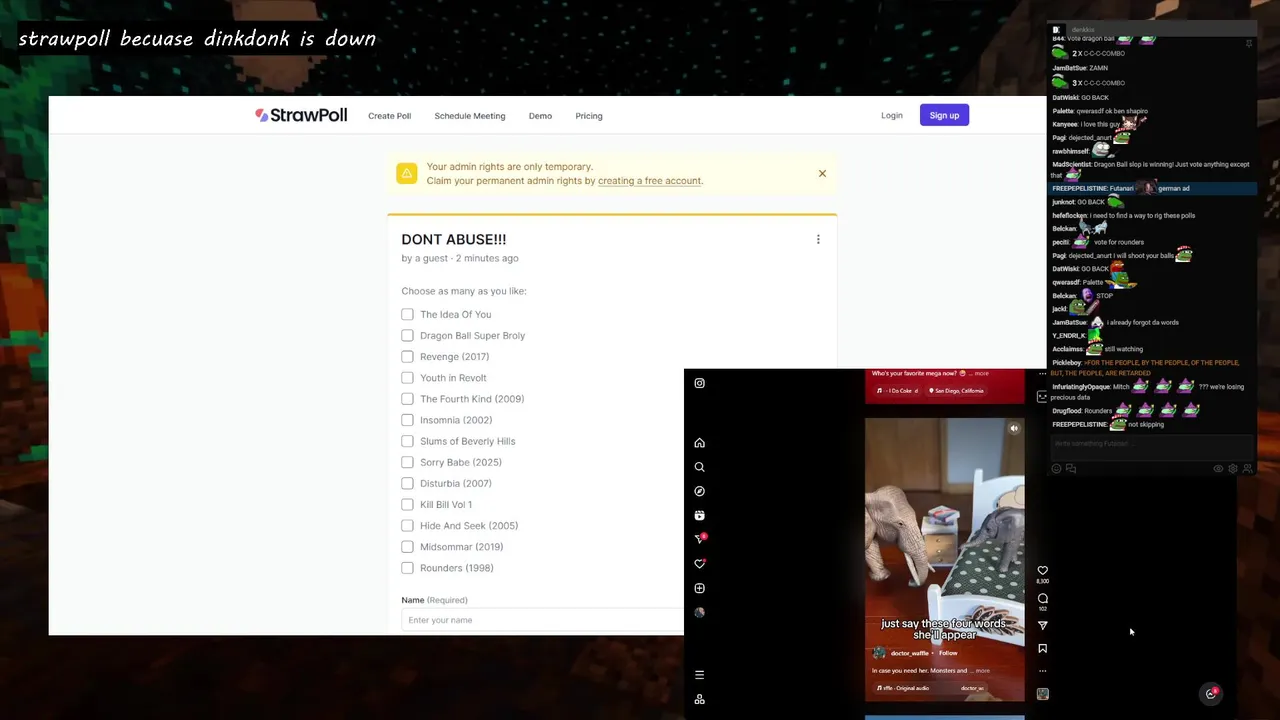This screenshot has height=720, width=1280.
Task: Check Insomnia (2002) option
Action: coord(407,420)
